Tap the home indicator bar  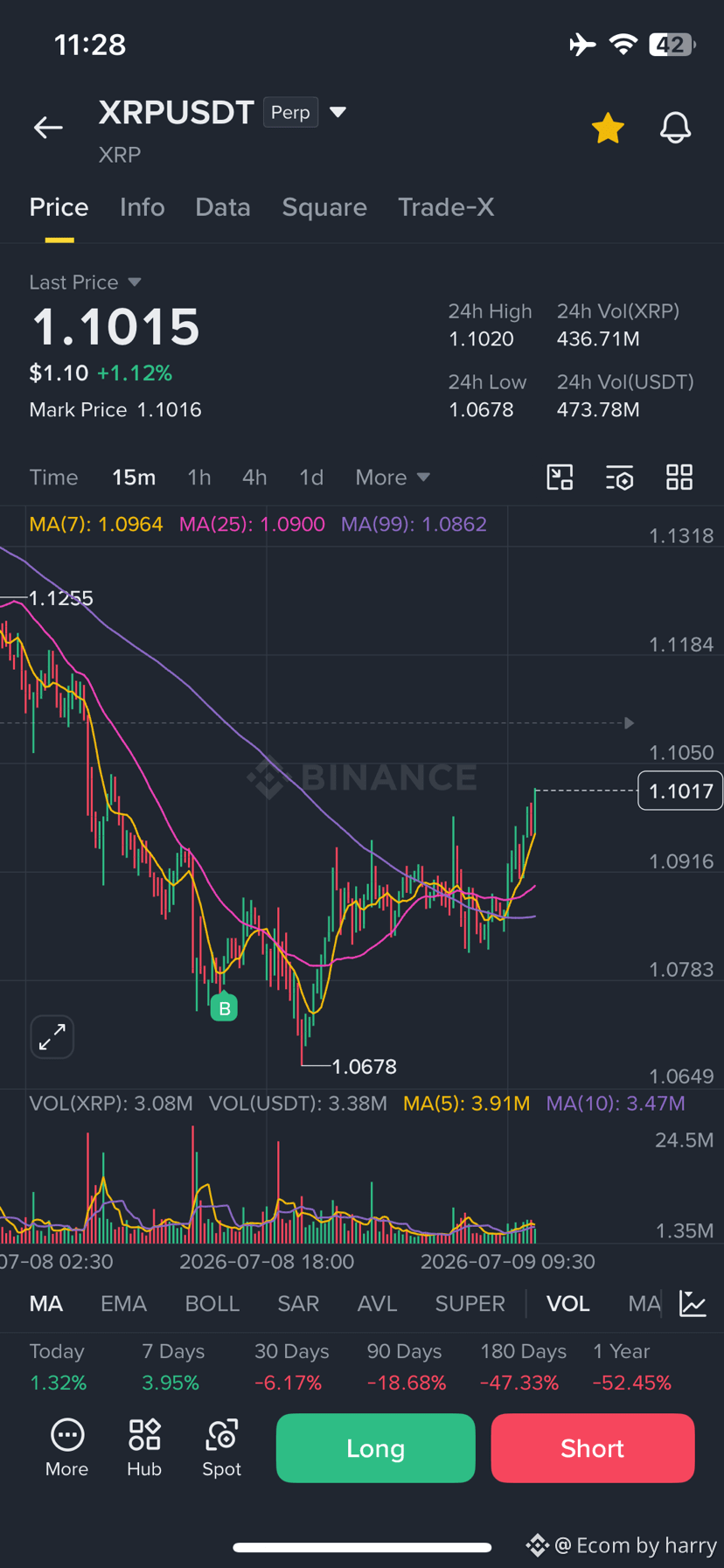coord(362,1547)
